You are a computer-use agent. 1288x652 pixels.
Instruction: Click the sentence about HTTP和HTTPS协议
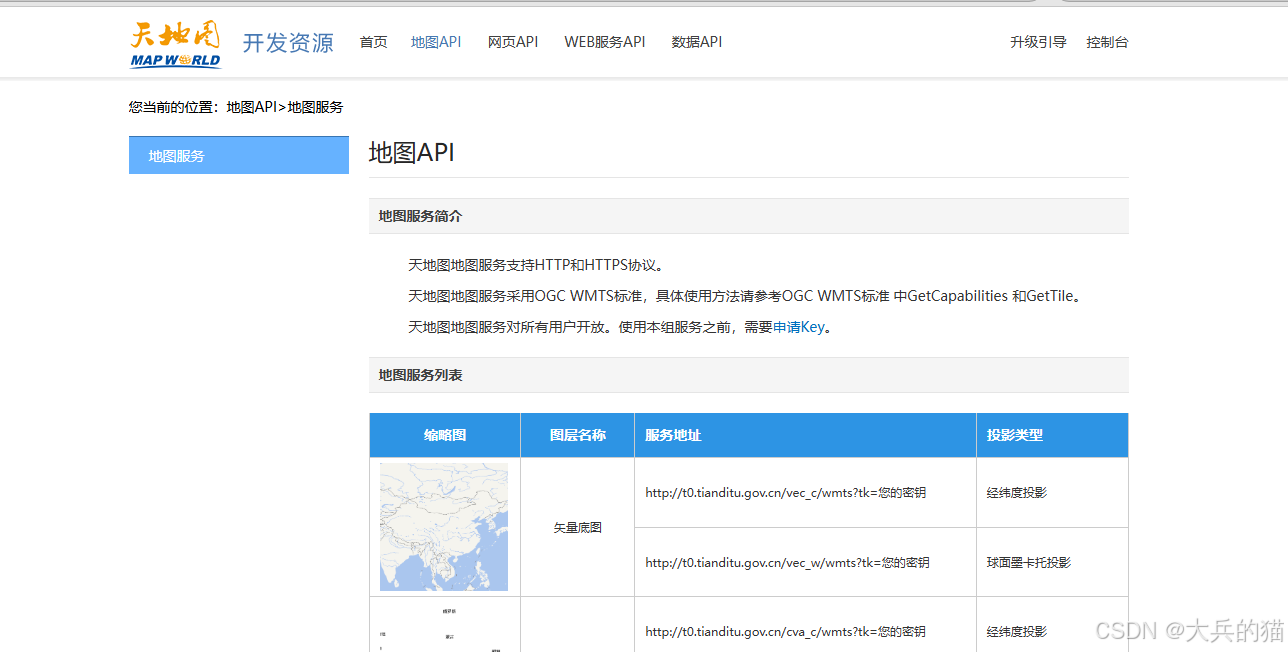tap(537, 265)
